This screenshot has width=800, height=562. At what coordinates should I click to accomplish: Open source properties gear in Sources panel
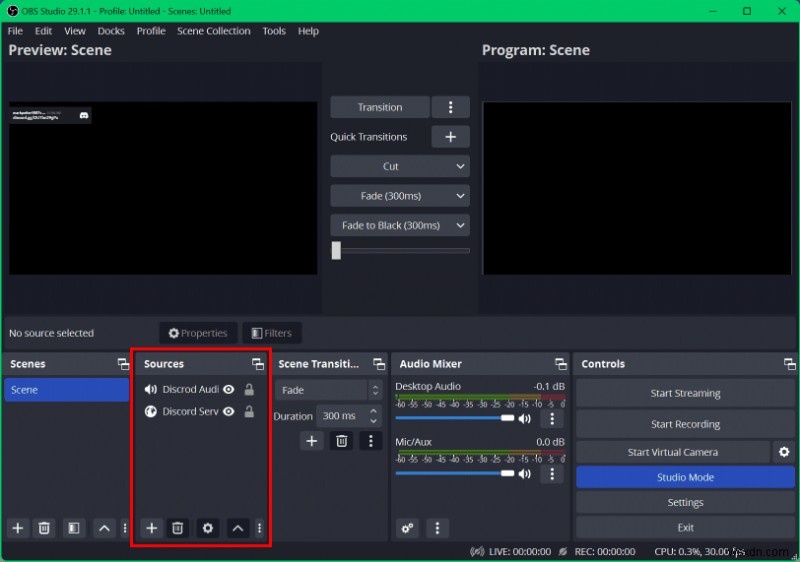[x=208, y=528]
